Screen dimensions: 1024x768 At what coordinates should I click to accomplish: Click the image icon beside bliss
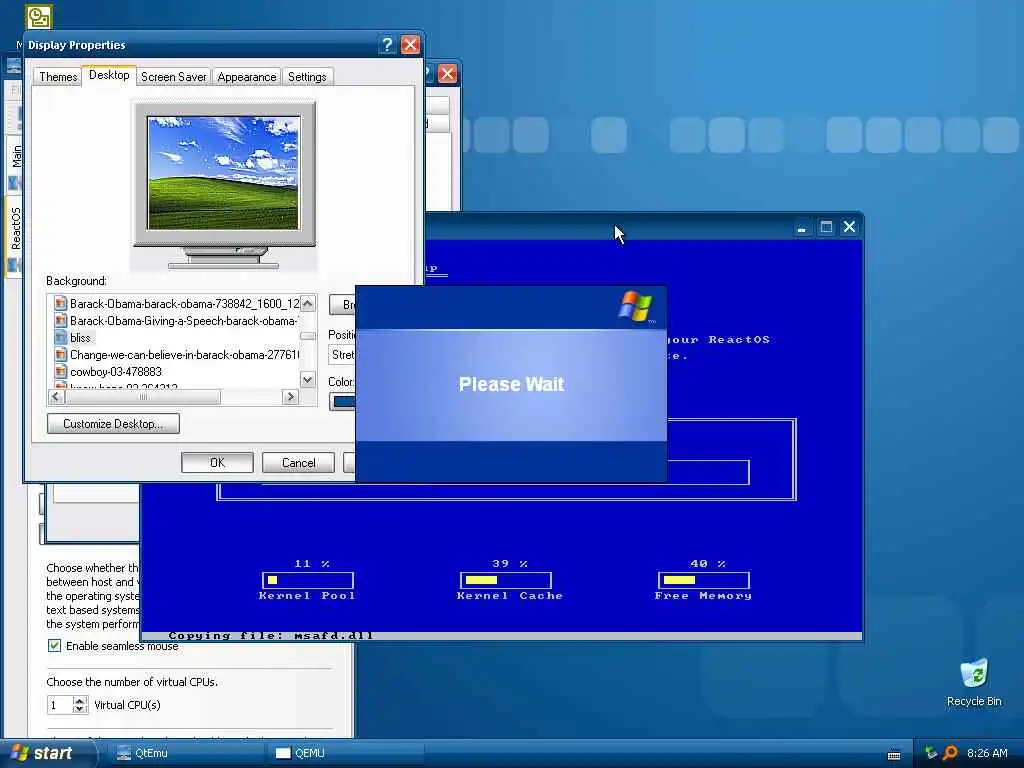61,338
